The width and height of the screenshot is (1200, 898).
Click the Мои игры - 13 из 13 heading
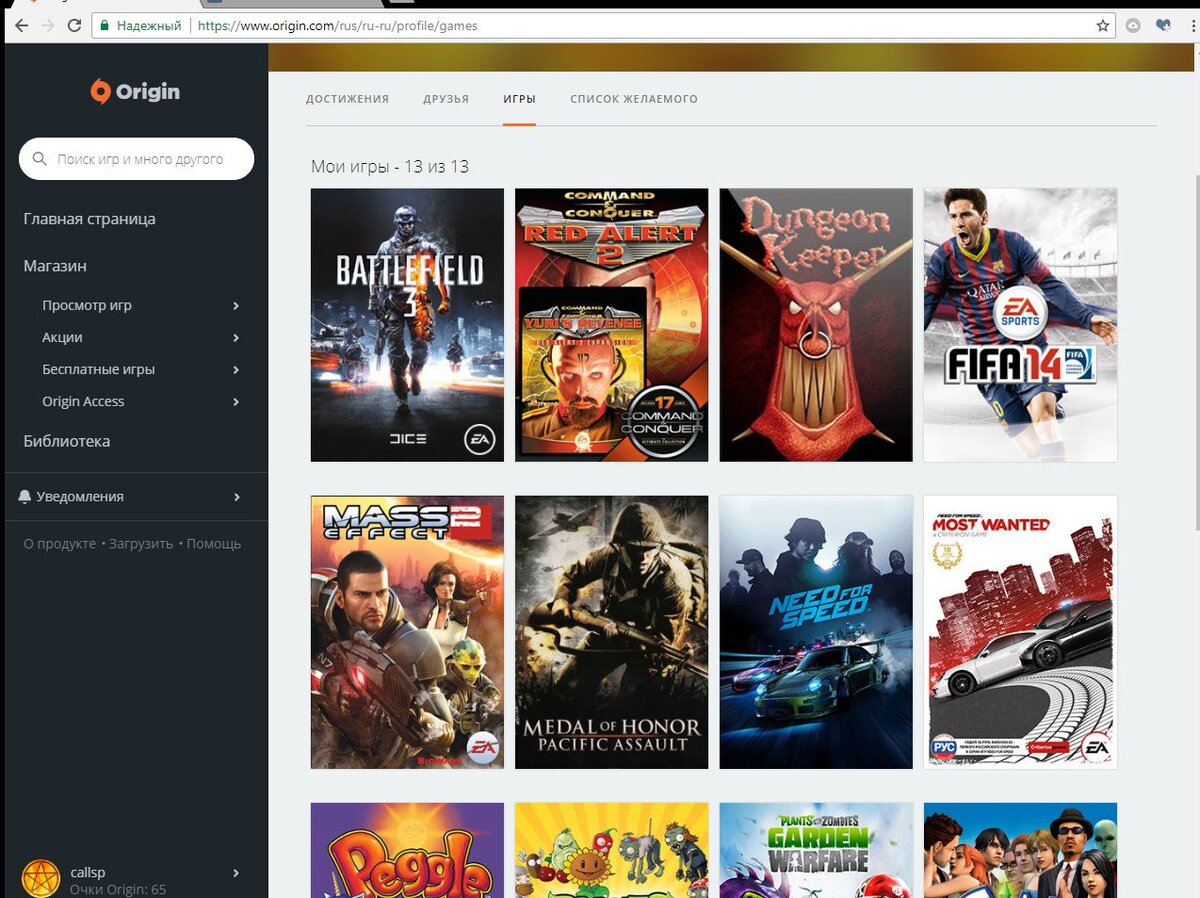click(x=390, y=167)
